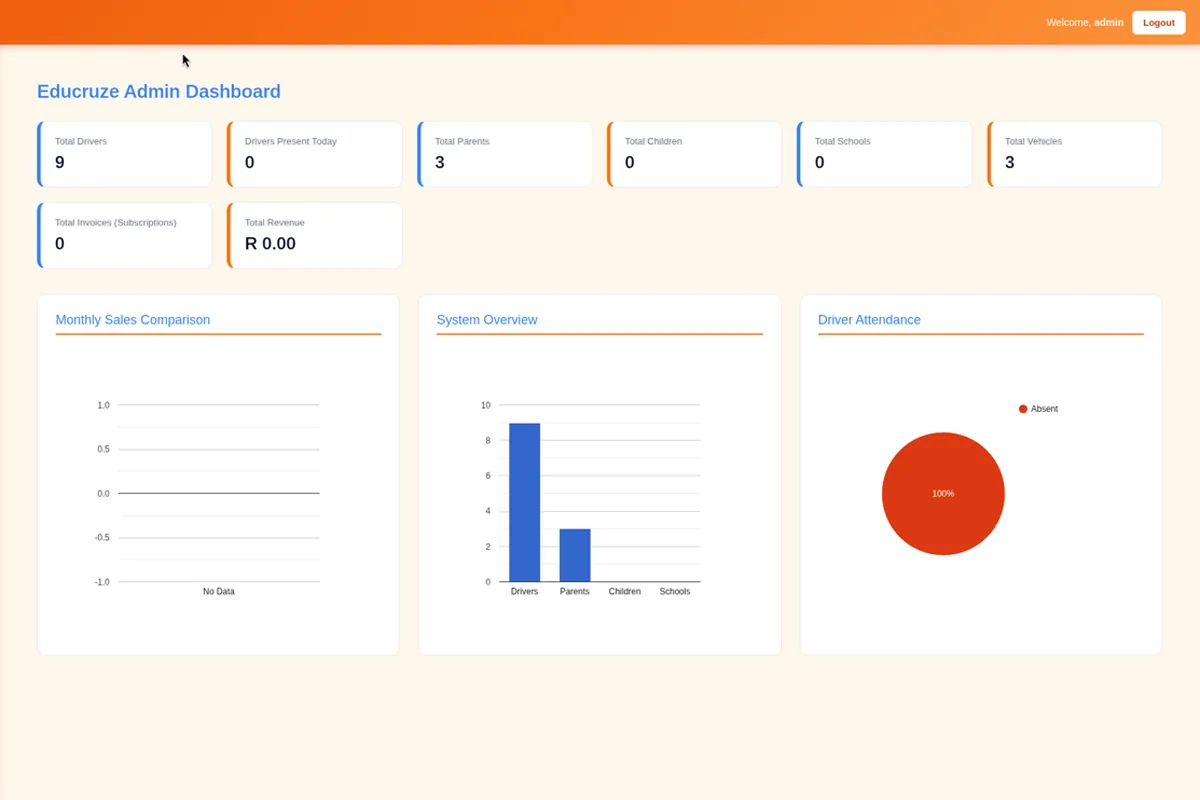Click the Absent legend label
The width and height of the screenshot is (1200, 800).
pyautogui.click(x=1044, y=409)
